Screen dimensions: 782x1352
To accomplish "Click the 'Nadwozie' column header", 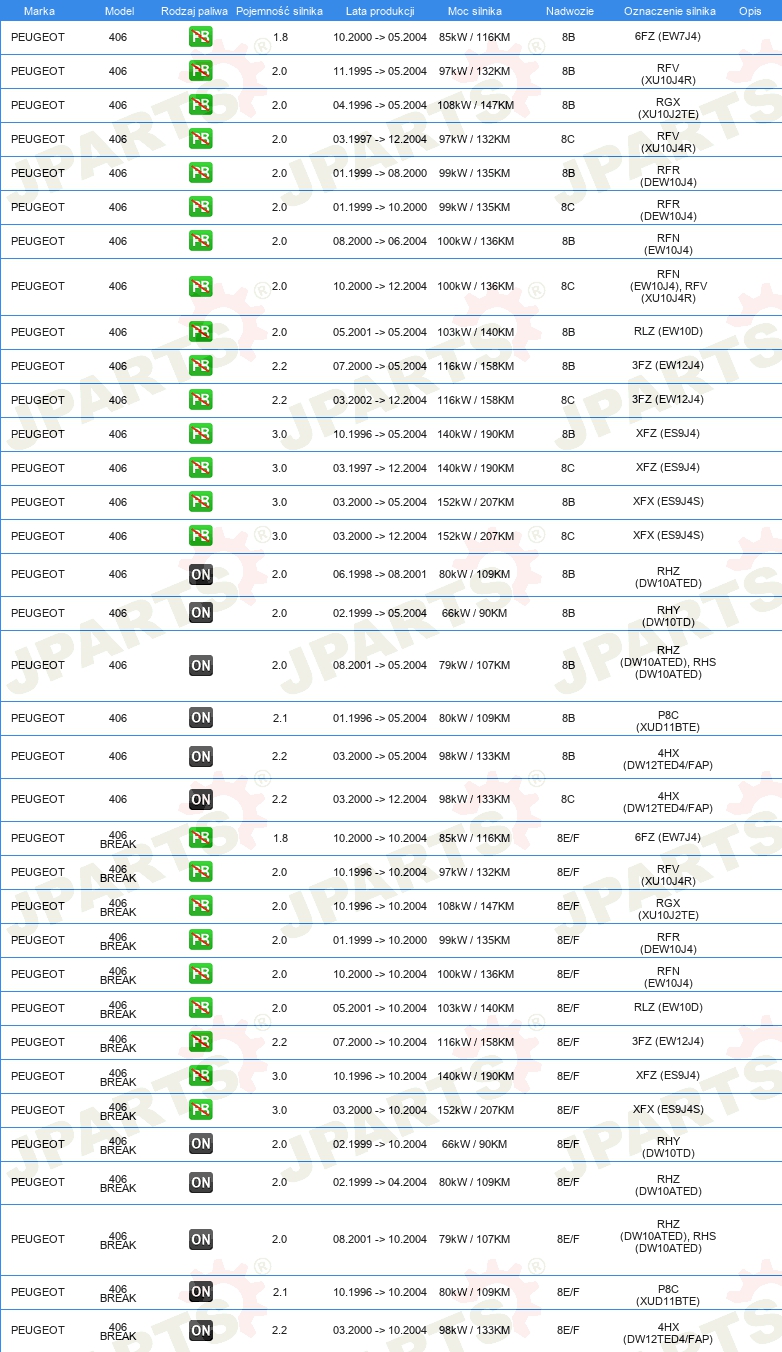I will 569,11.
